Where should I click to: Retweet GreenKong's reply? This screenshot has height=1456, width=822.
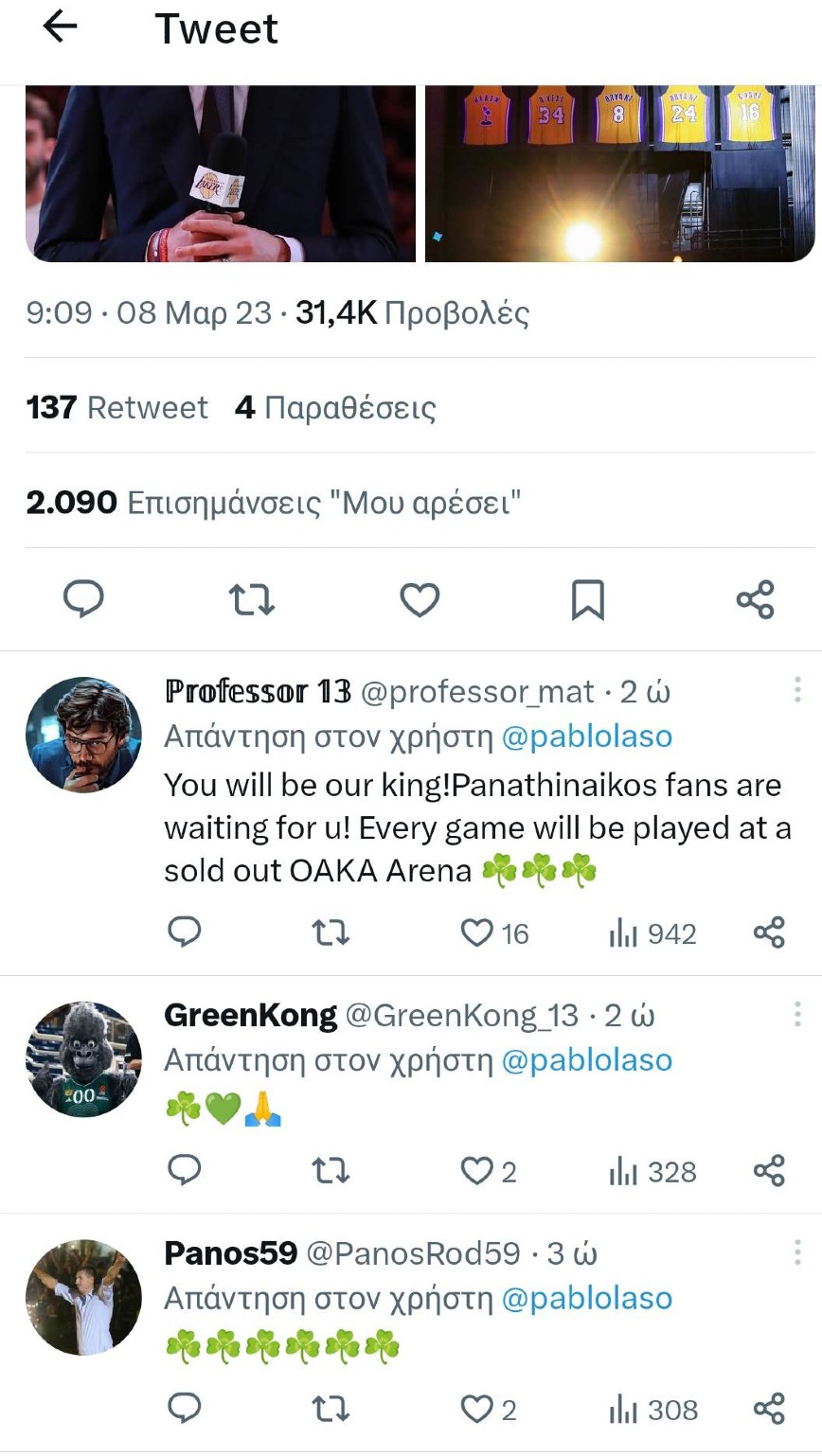[x=331, y=1172]
